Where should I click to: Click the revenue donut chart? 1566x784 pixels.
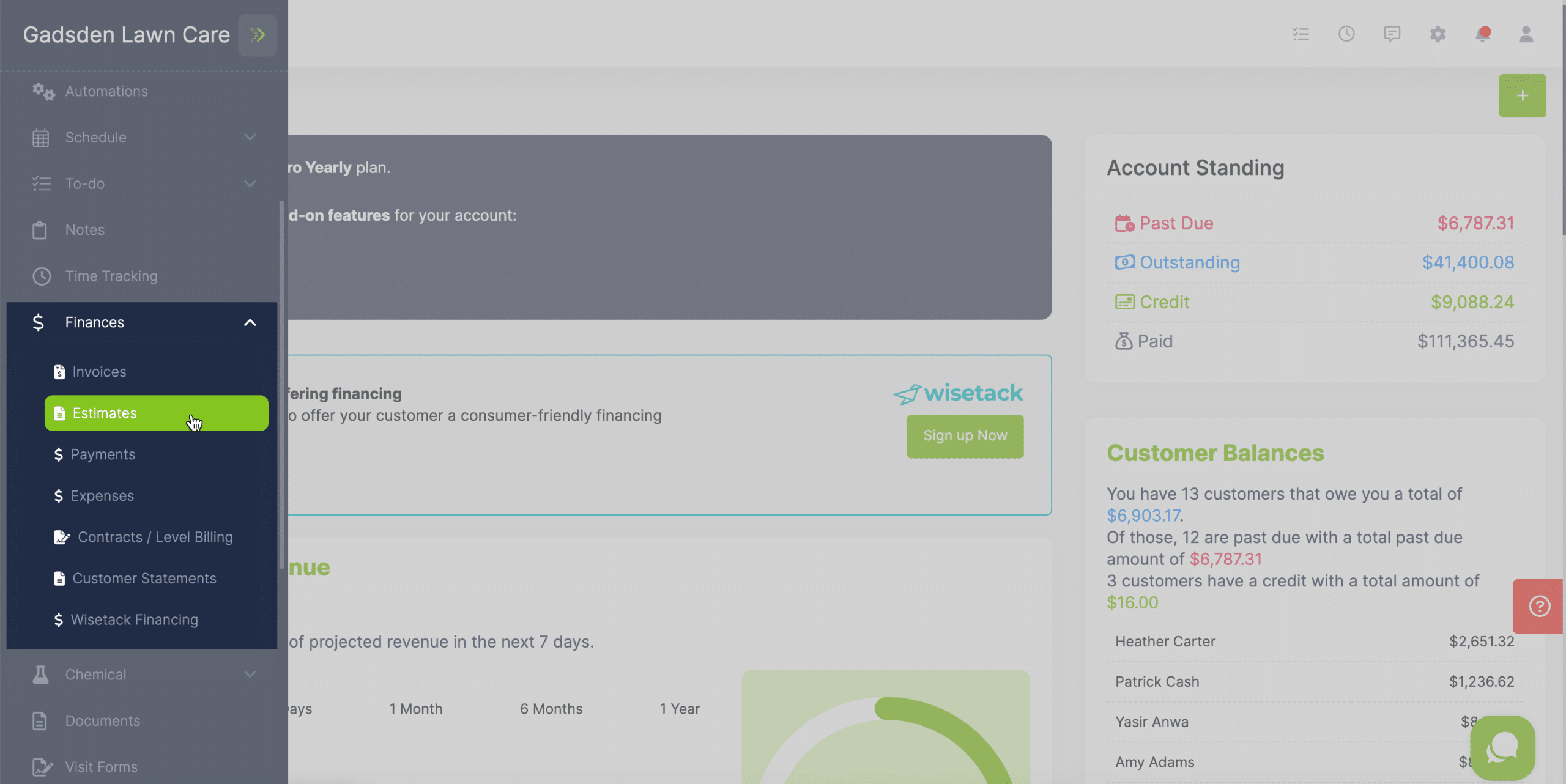click(x=886, y=728)
